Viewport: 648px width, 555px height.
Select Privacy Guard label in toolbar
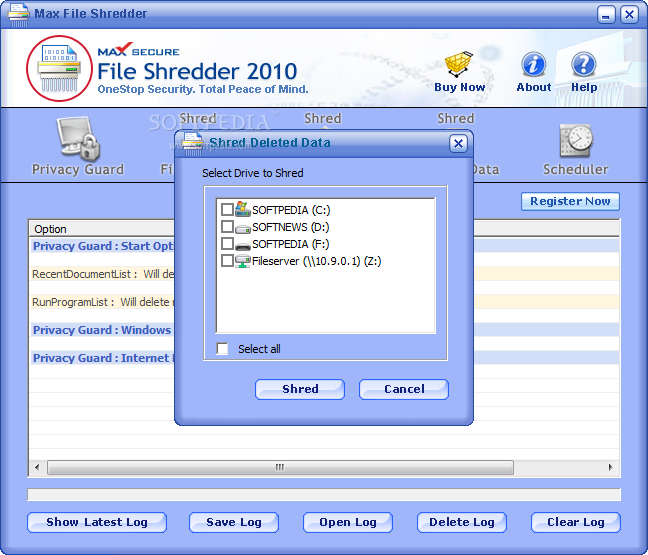(78, 169)
